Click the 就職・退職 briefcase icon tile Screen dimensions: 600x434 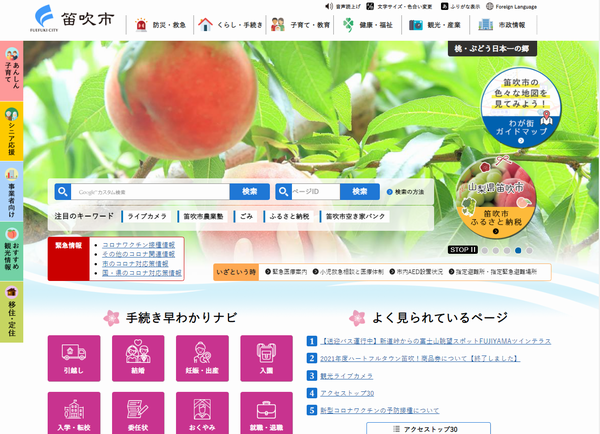pyautogui.click(x=266, y=413)
